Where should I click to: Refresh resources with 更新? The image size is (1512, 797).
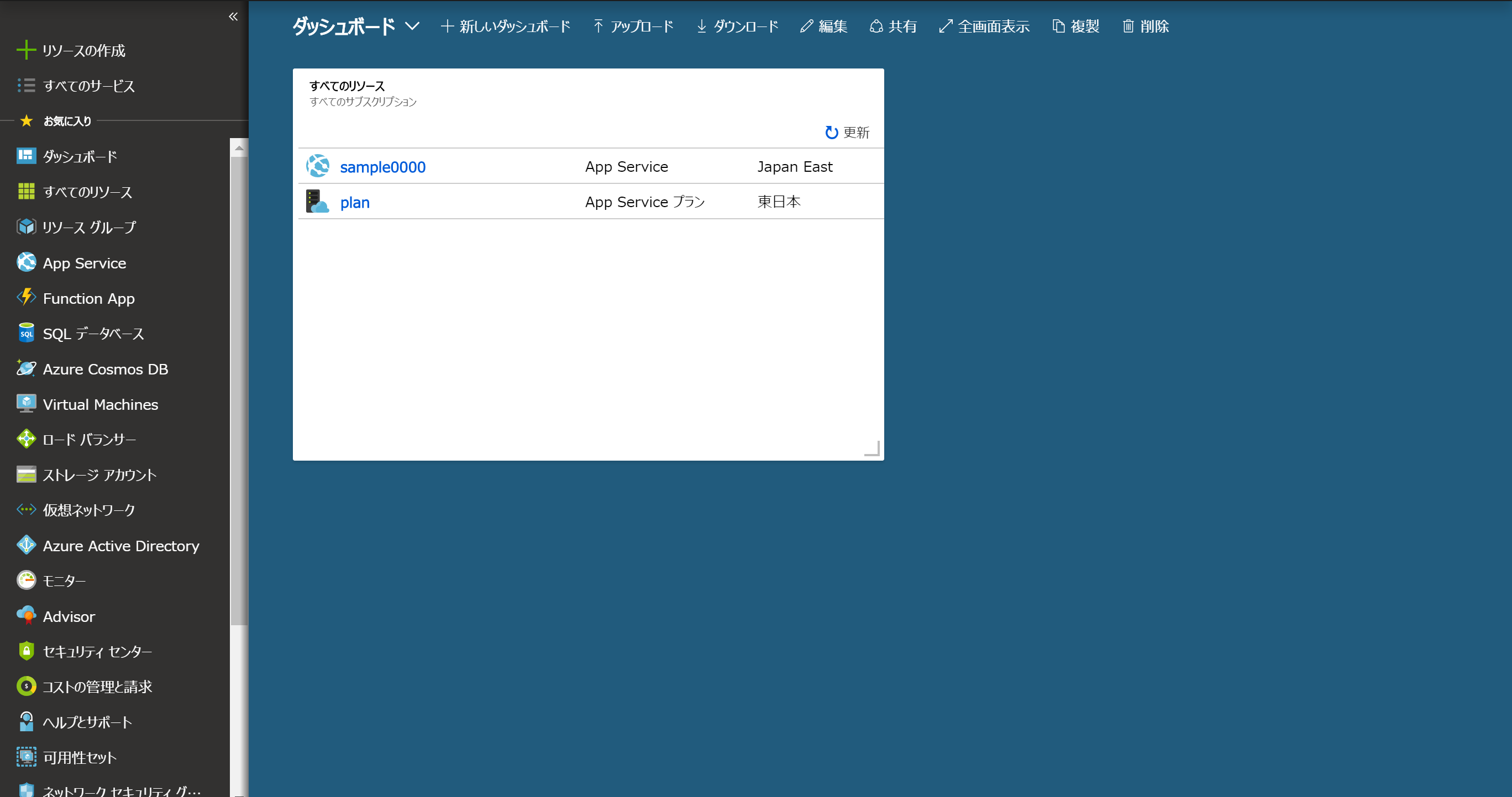847,133
